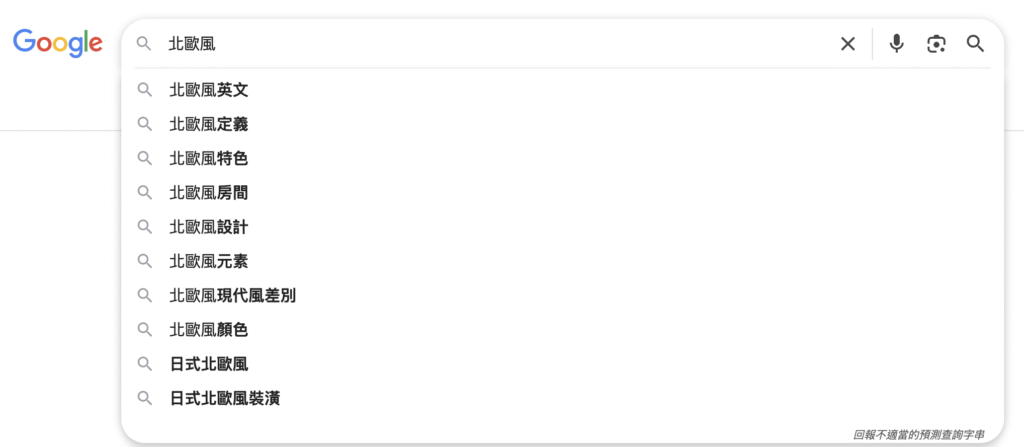Click the gray magnifier inside search field

pyautogui.click(x=145, y=44)
